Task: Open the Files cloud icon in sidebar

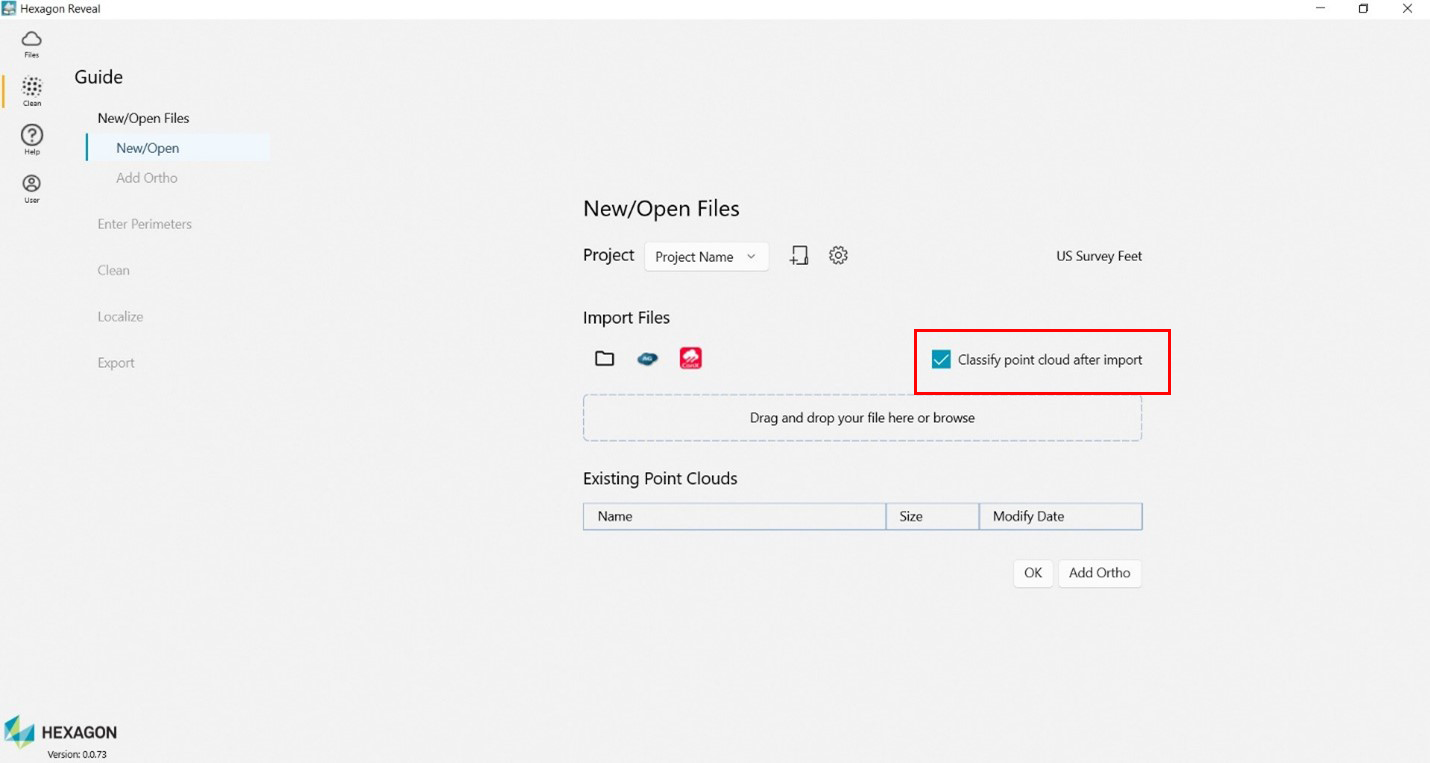Action: pos(32,42)
